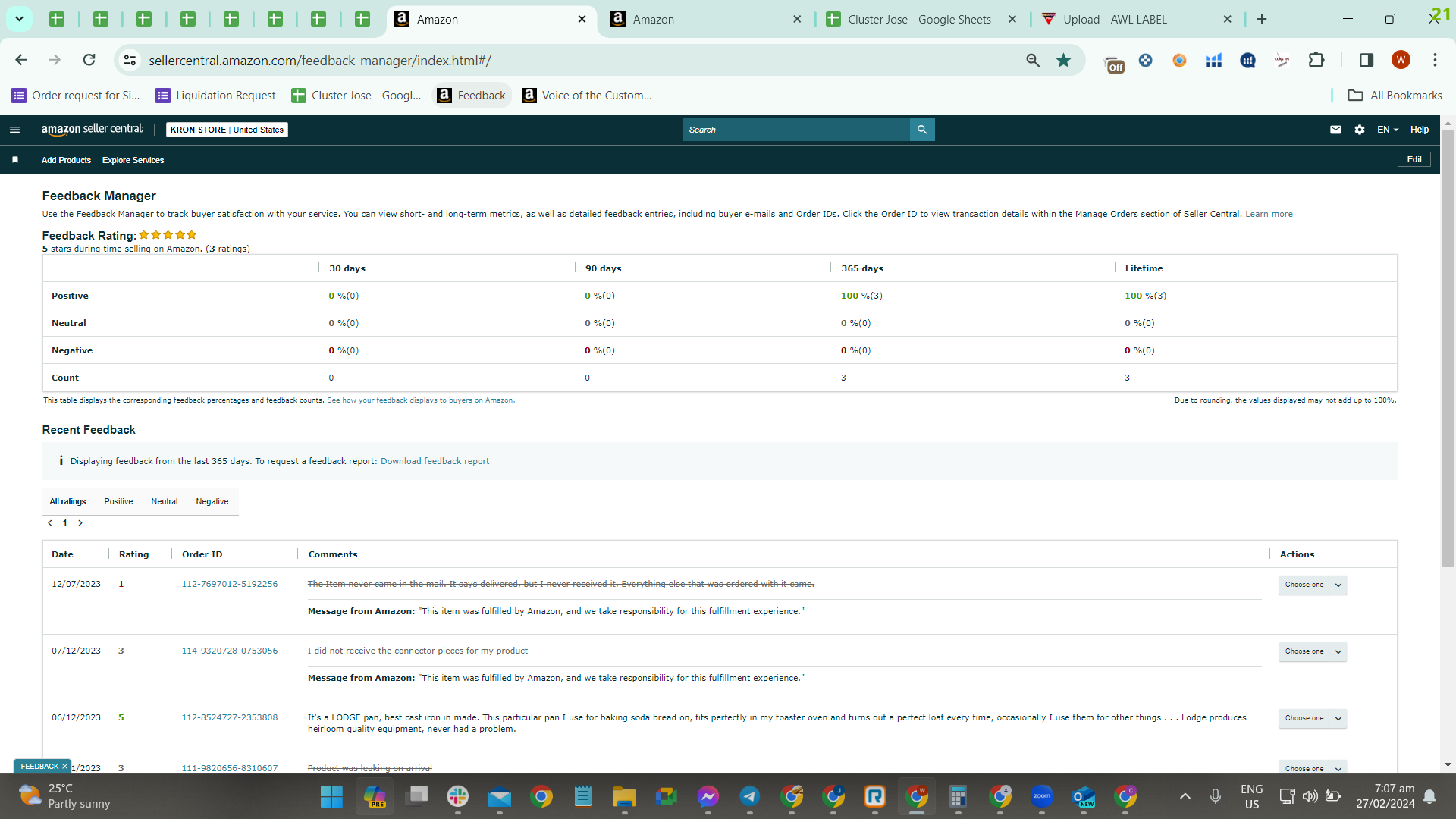Open the Seller Central settings gear
The height and width of the screenshot is (819, 1456).
tap(1360, 130)
